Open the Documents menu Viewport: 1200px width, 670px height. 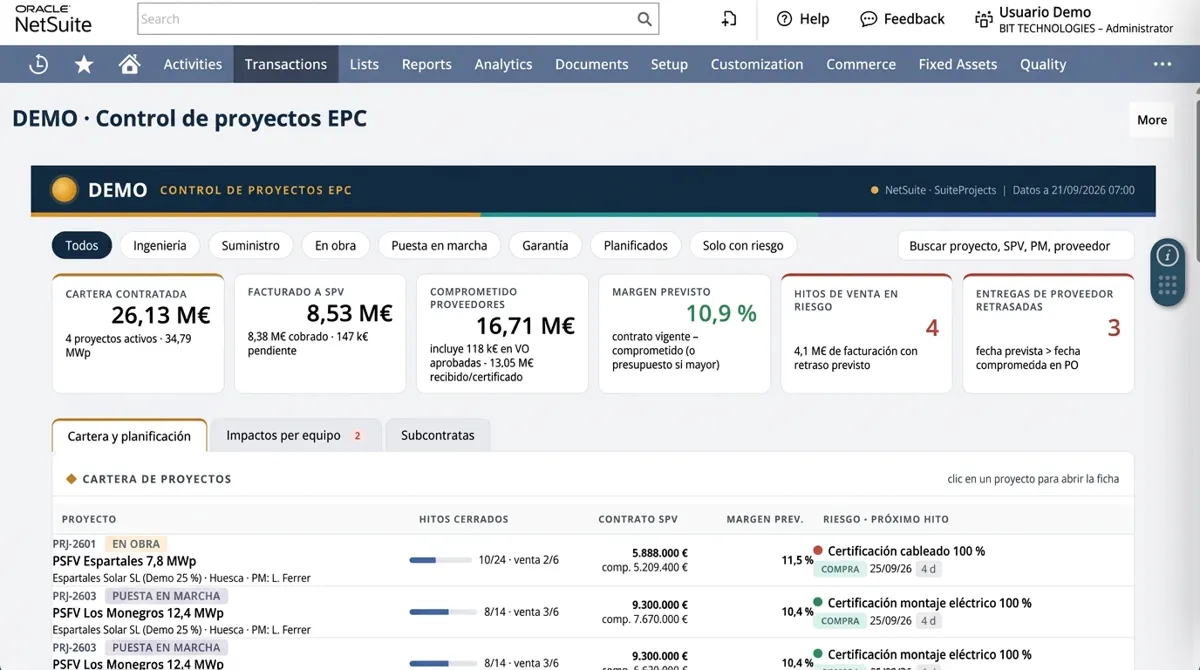[592, 64]
